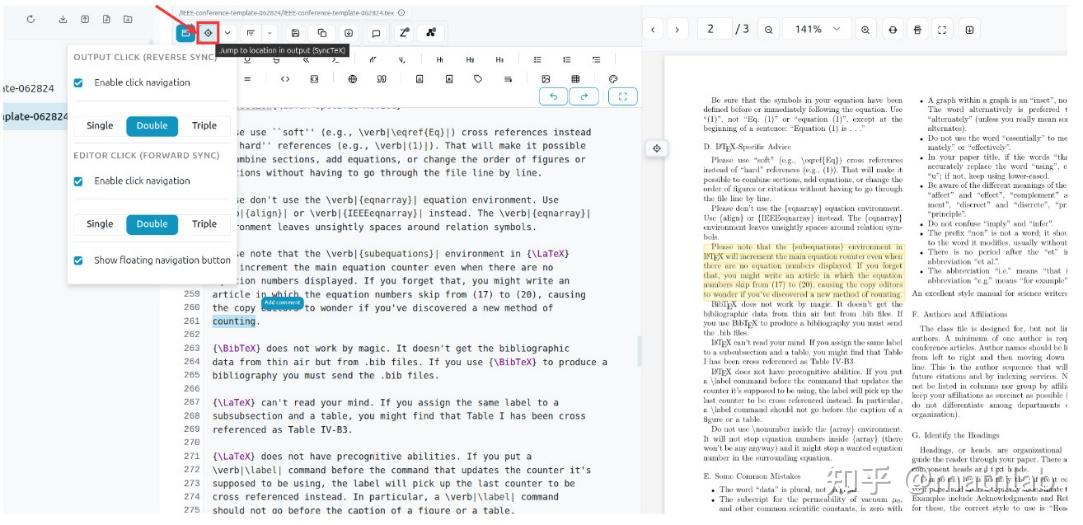Insert a level-three heading with H3
1083x525 pixels.
499,60
